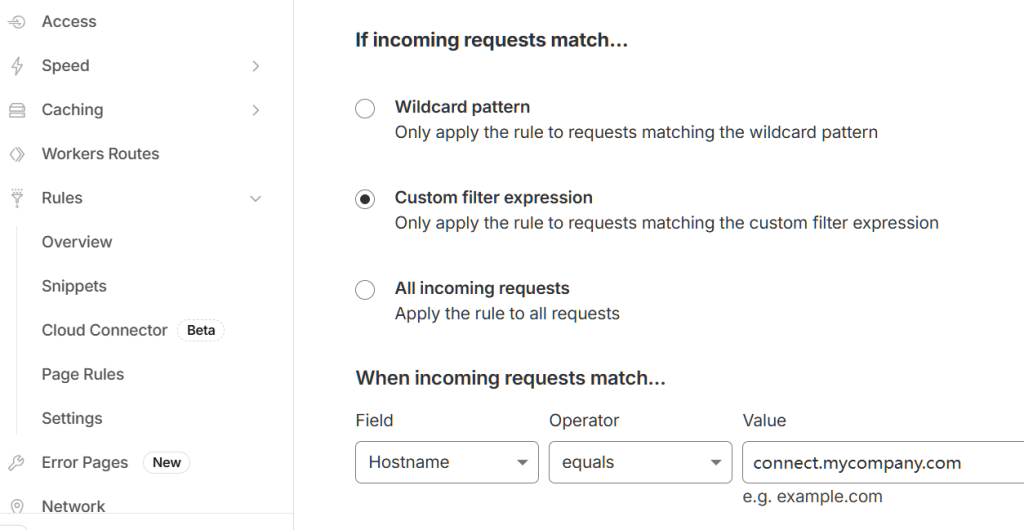Go to Snippets in the sidebar
Screen dimensions: 1024x530
(74, 286)
